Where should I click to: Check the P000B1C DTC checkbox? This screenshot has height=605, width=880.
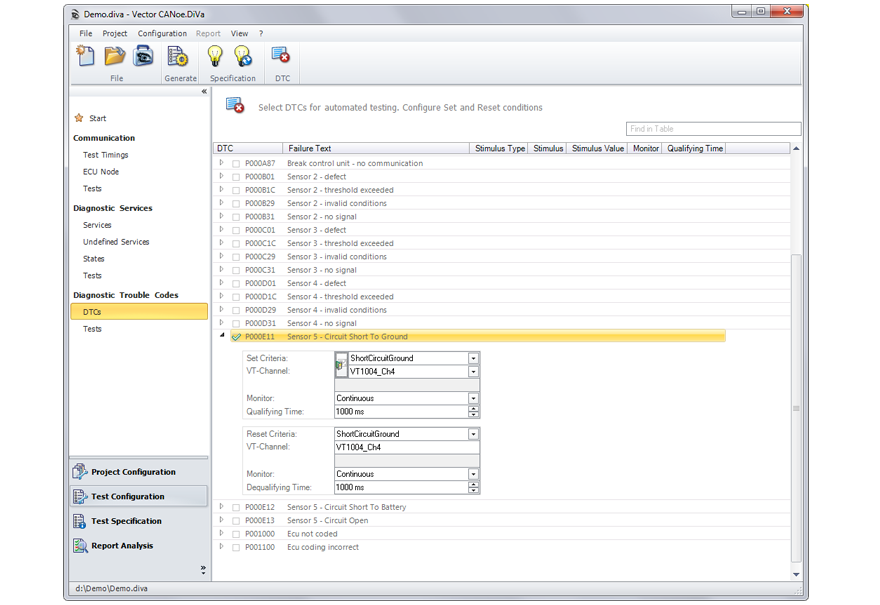[236, 190]
